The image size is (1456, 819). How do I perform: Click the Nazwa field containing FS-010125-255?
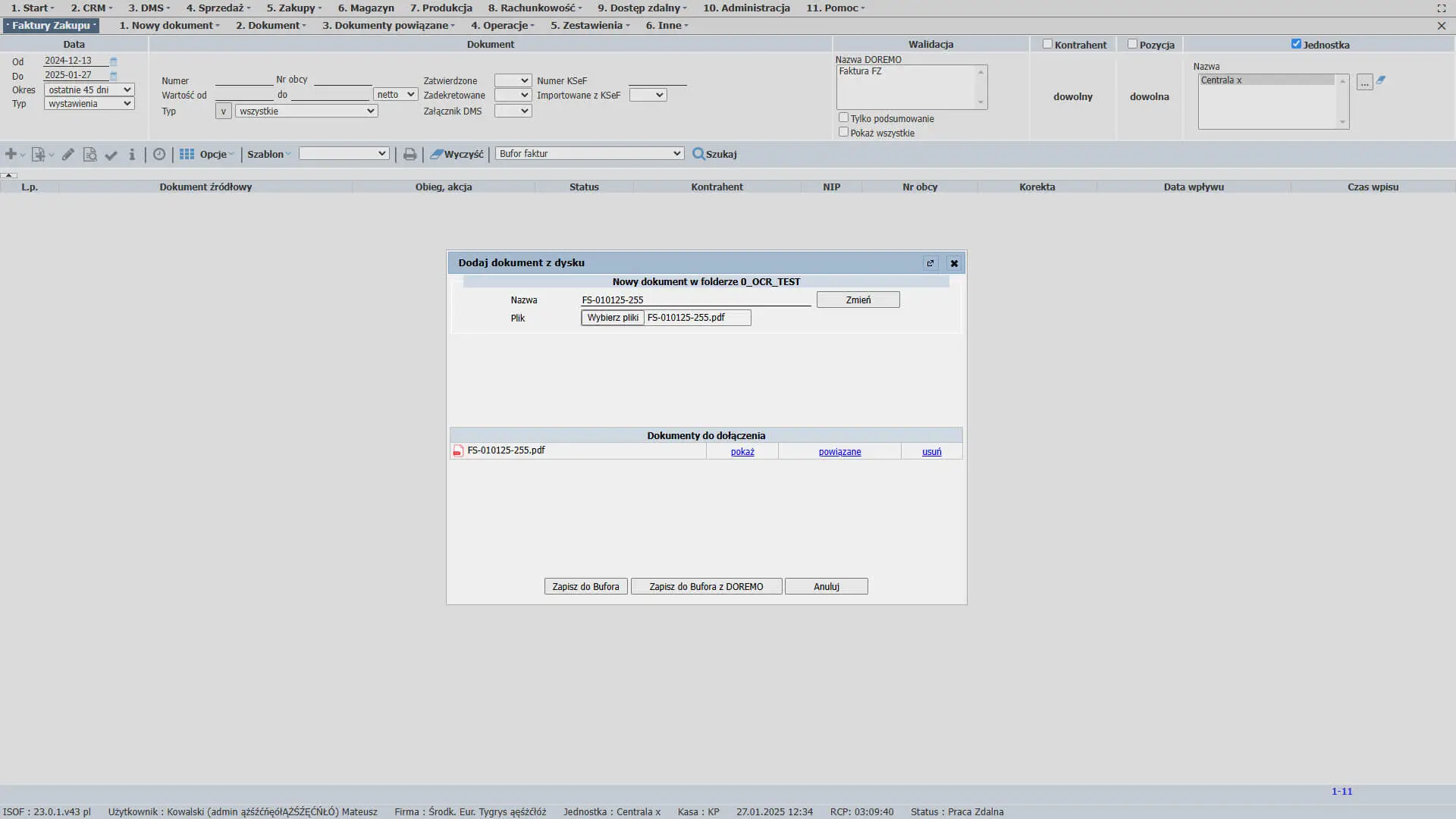pyautogui.click(x=695, y=300)
